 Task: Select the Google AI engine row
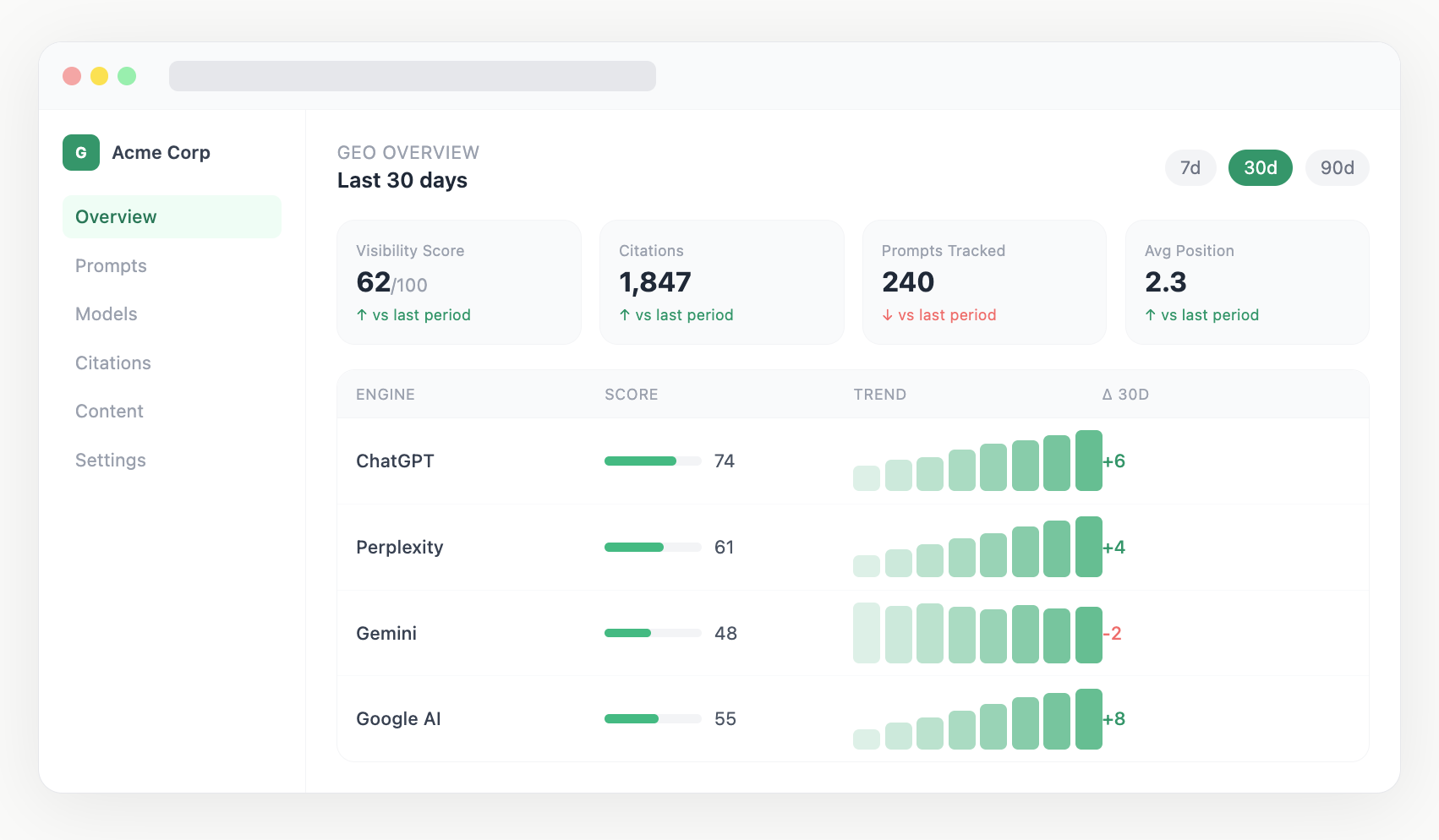click(x=853, y=719)
